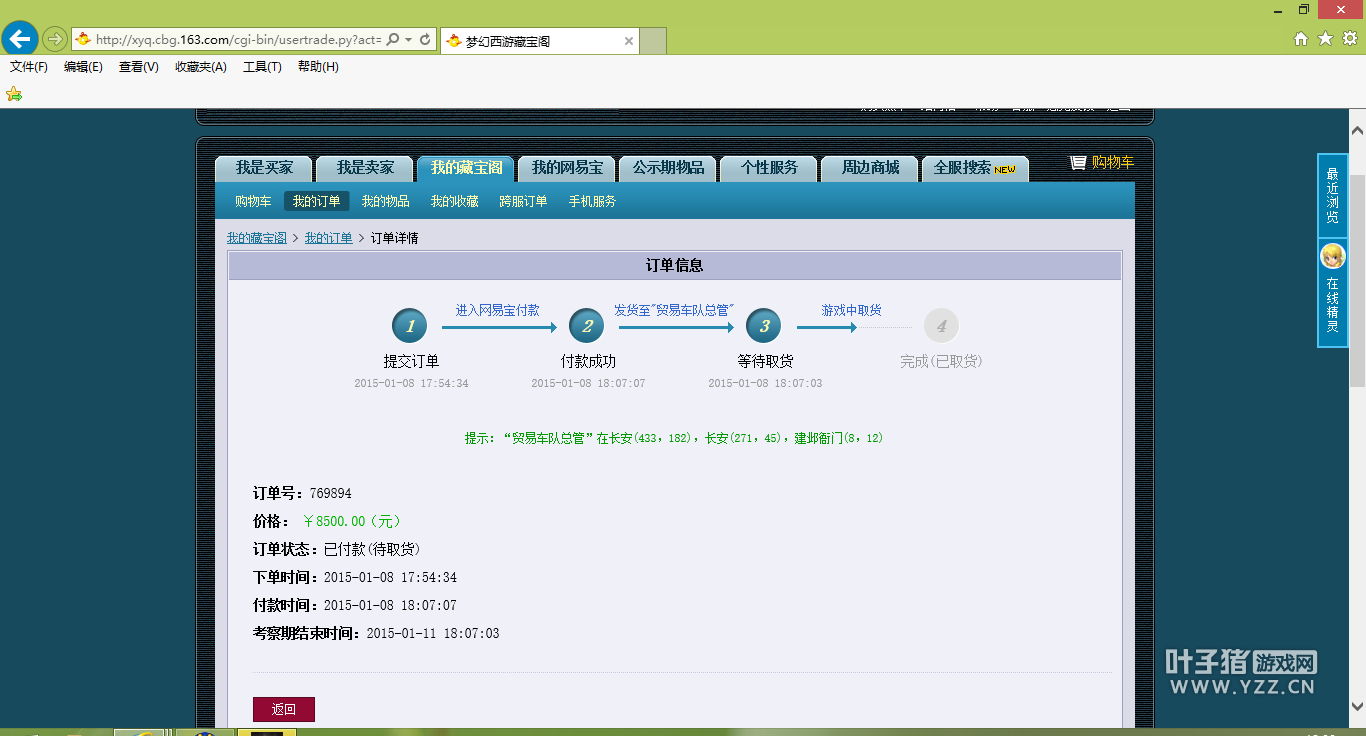The height and width of the screenshot is (736, 1366).
Task: Switch to the 我的网易宝 tab
Action: (x=567, y=168)
